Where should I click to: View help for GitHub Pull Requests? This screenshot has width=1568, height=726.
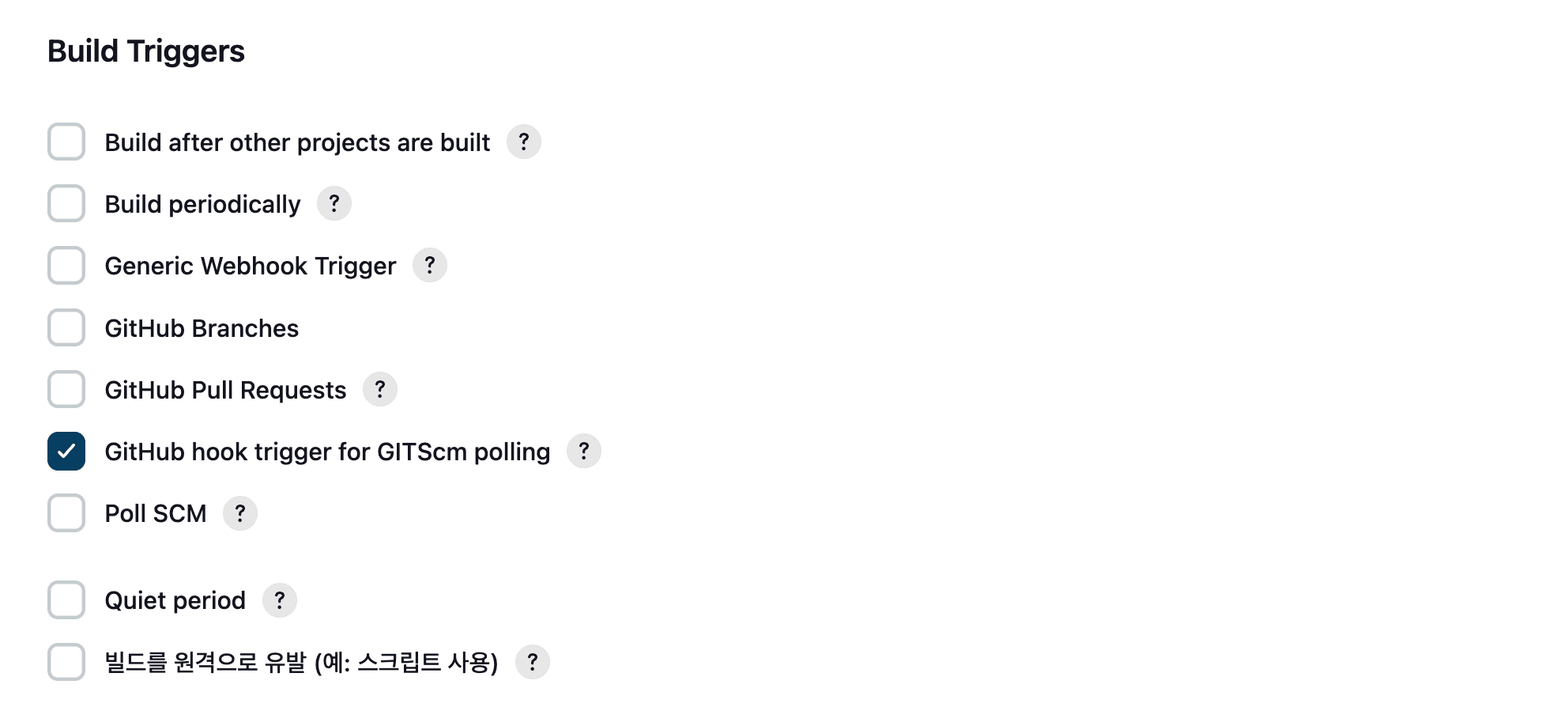[380, 389]
